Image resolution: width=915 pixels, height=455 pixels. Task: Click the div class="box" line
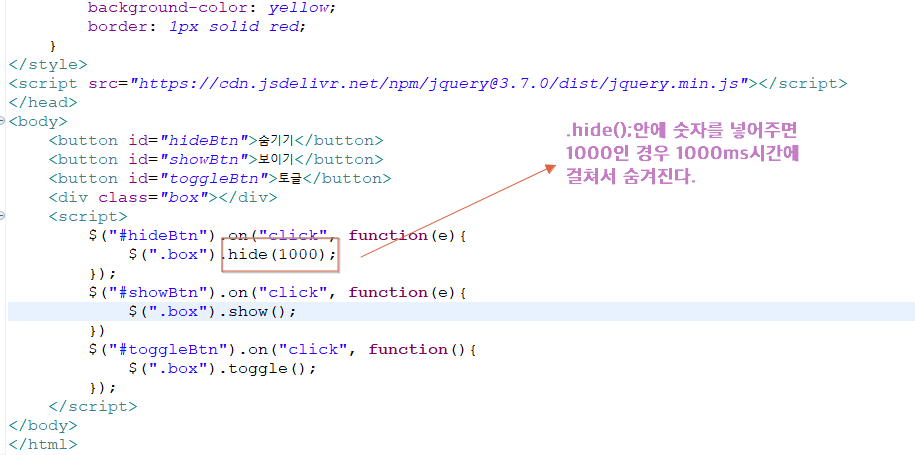(163, 197)
